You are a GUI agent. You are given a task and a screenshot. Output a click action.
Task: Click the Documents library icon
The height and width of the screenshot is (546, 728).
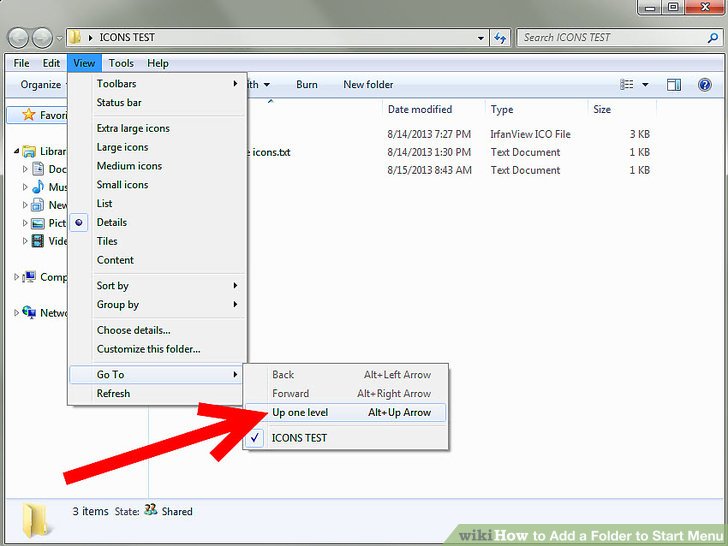(38, 169)
